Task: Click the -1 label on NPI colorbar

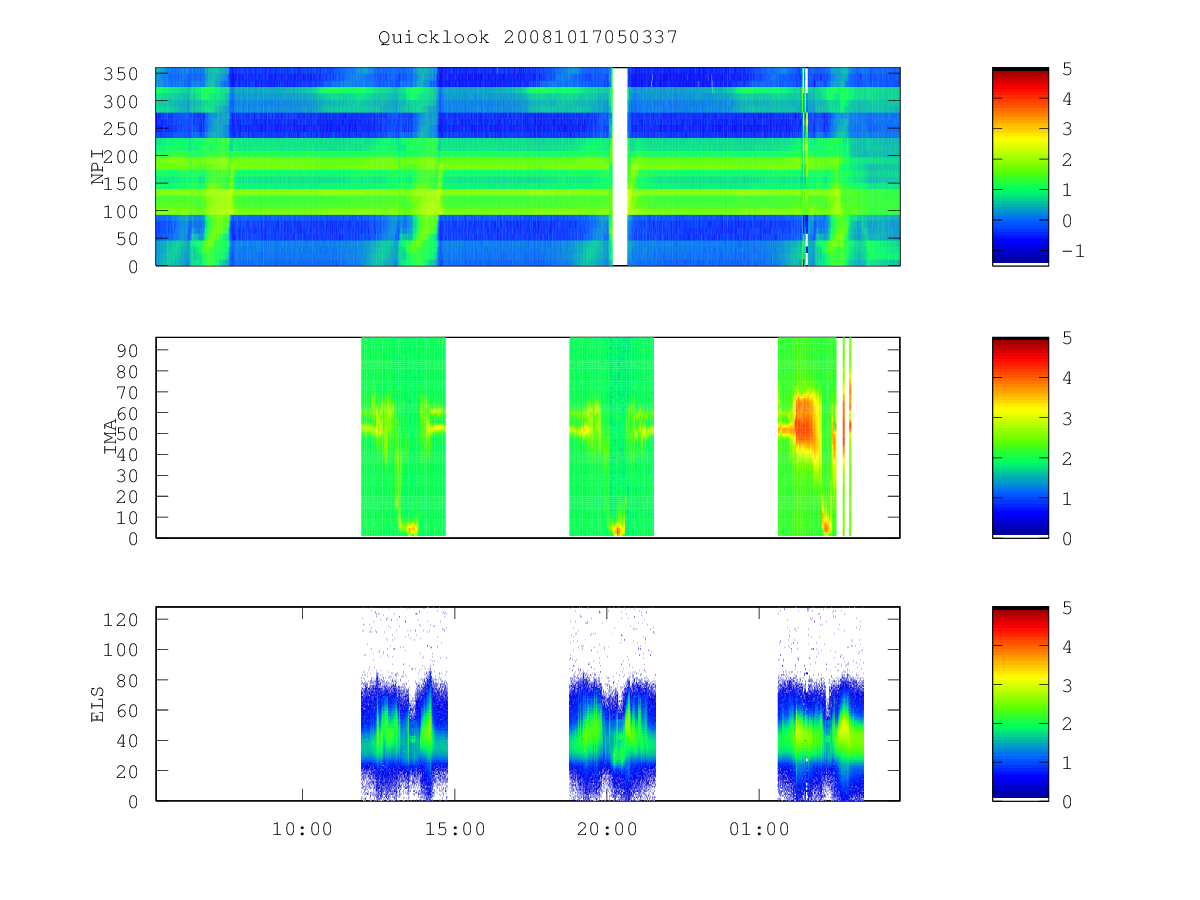Action: click(x=1072, y=251)
